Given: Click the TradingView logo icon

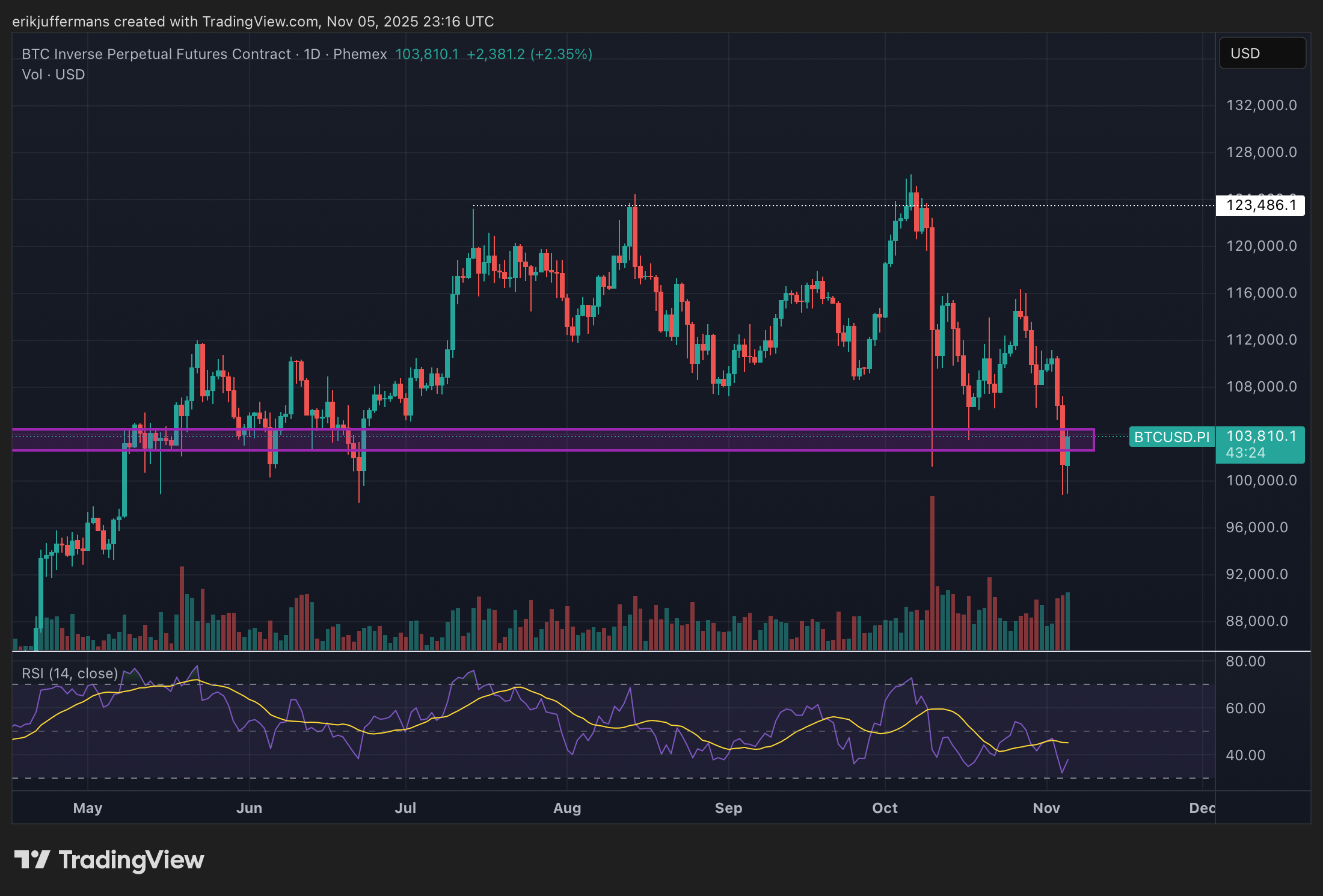Looking at the screenshot, I should [31, 859].
